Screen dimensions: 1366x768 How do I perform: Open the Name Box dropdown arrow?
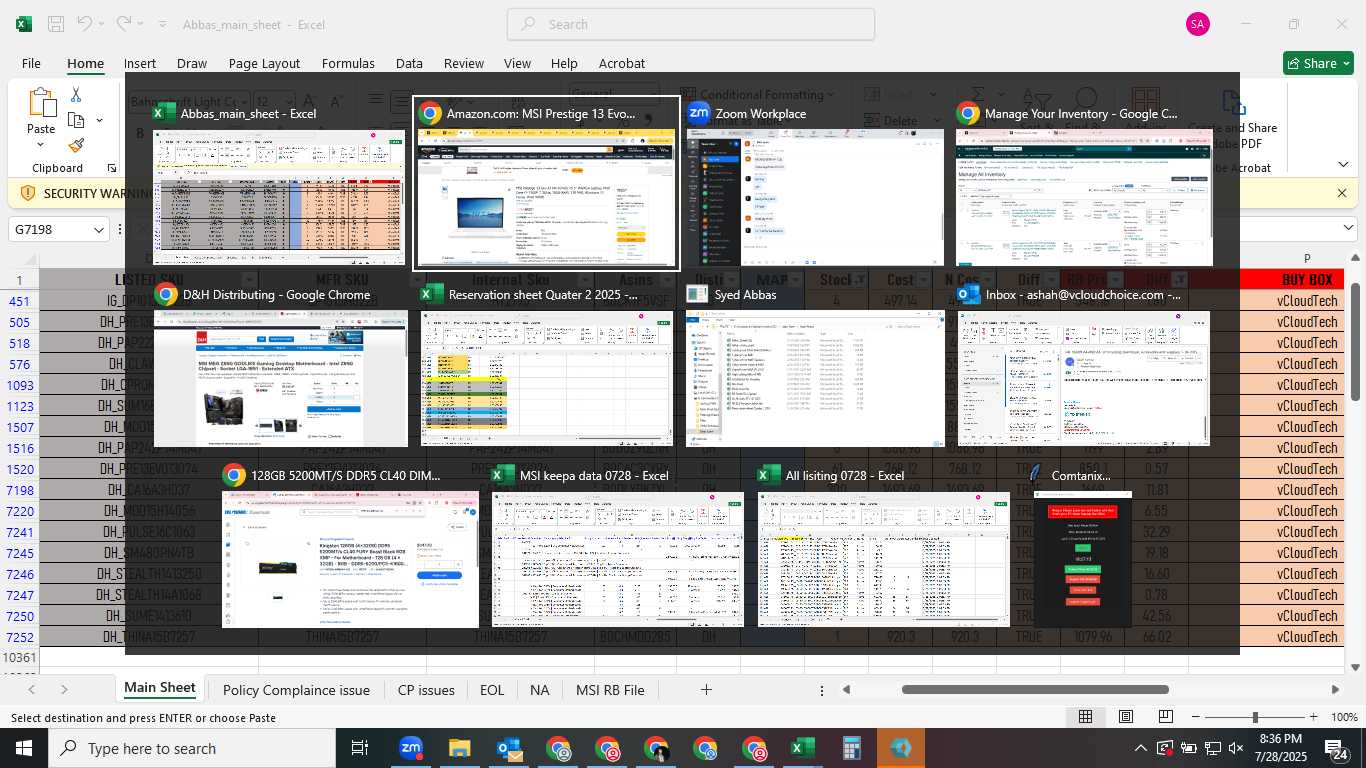click(x=99, y=229)
